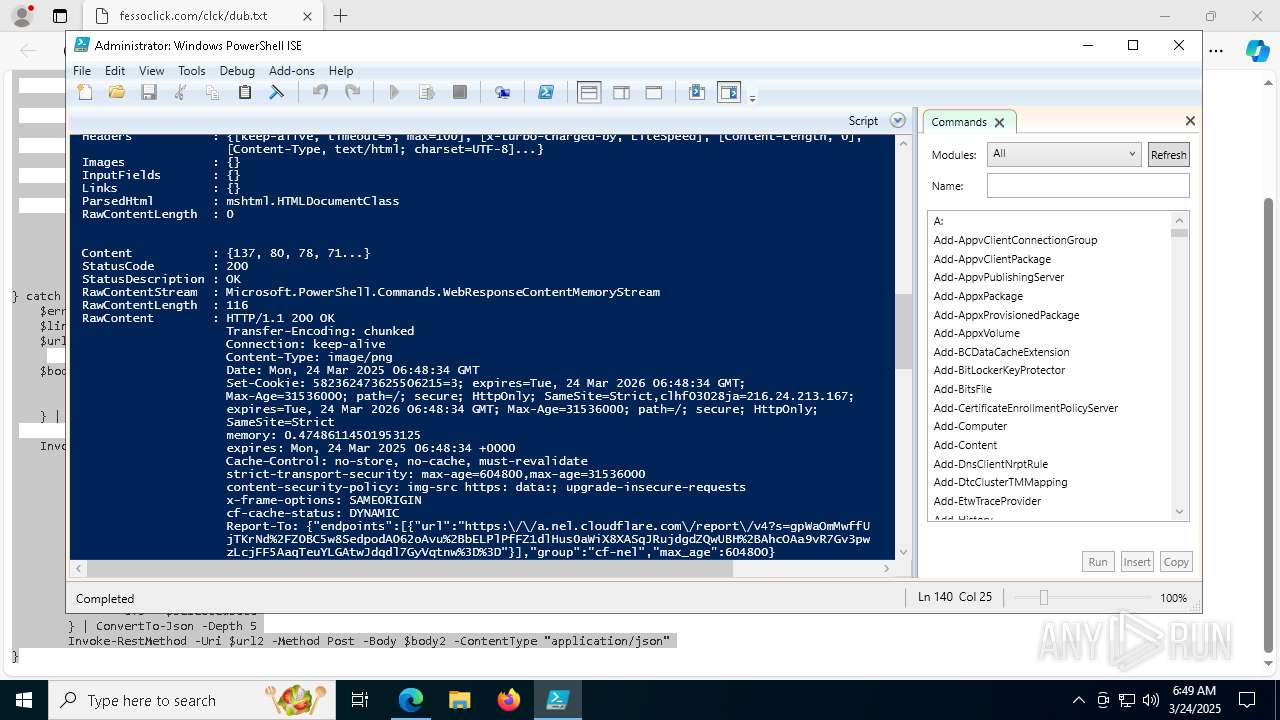Viewport: 1280px width, 720px height.
Task: Close the Commands add-on pane
Action: pos(1190,121)
